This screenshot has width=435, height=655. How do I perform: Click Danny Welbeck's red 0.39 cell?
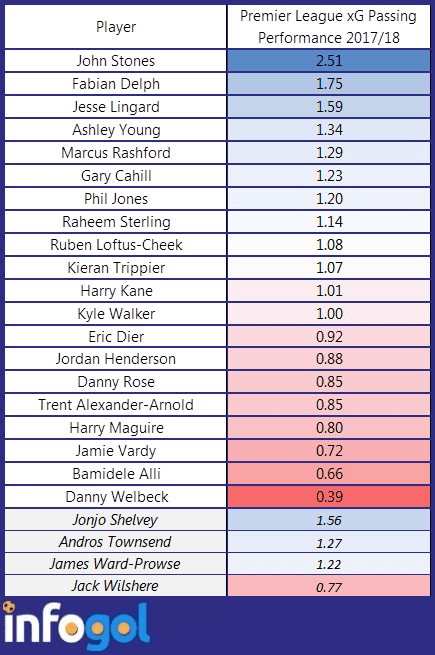click(328, 497)
